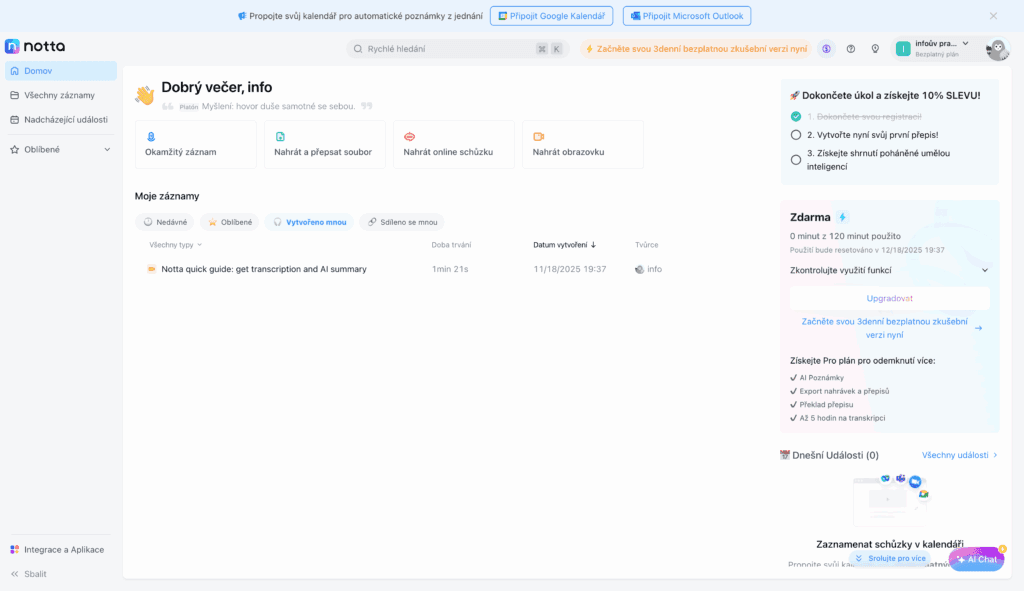Image resolution: width=1024 pixels, height=591 pixels.
Task: Open Všechny záznamy in the sidebar
Action: [59, 95]
